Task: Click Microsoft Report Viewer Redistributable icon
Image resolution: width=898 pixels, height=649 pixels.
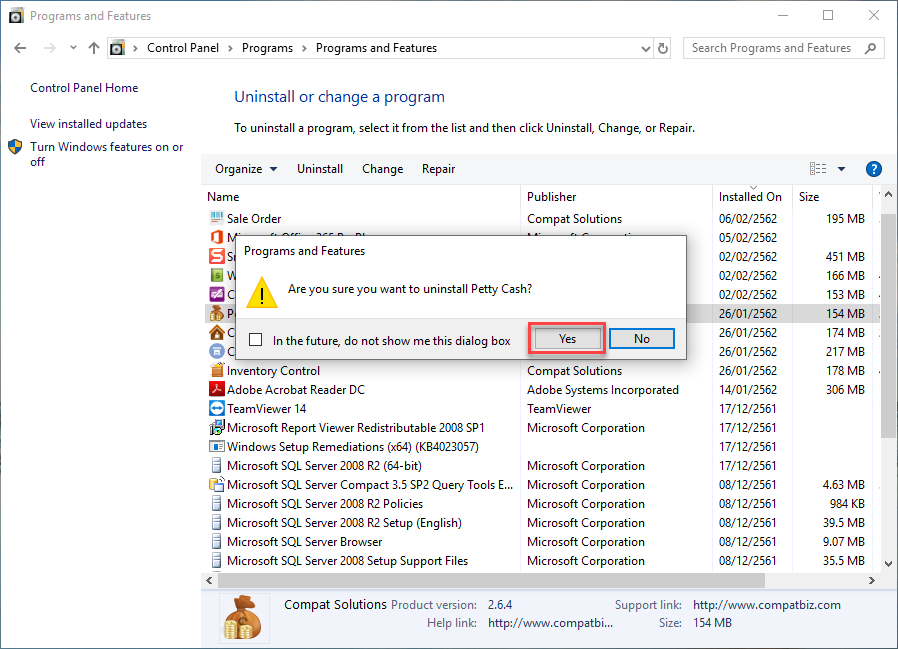Action: click(216, 427)
